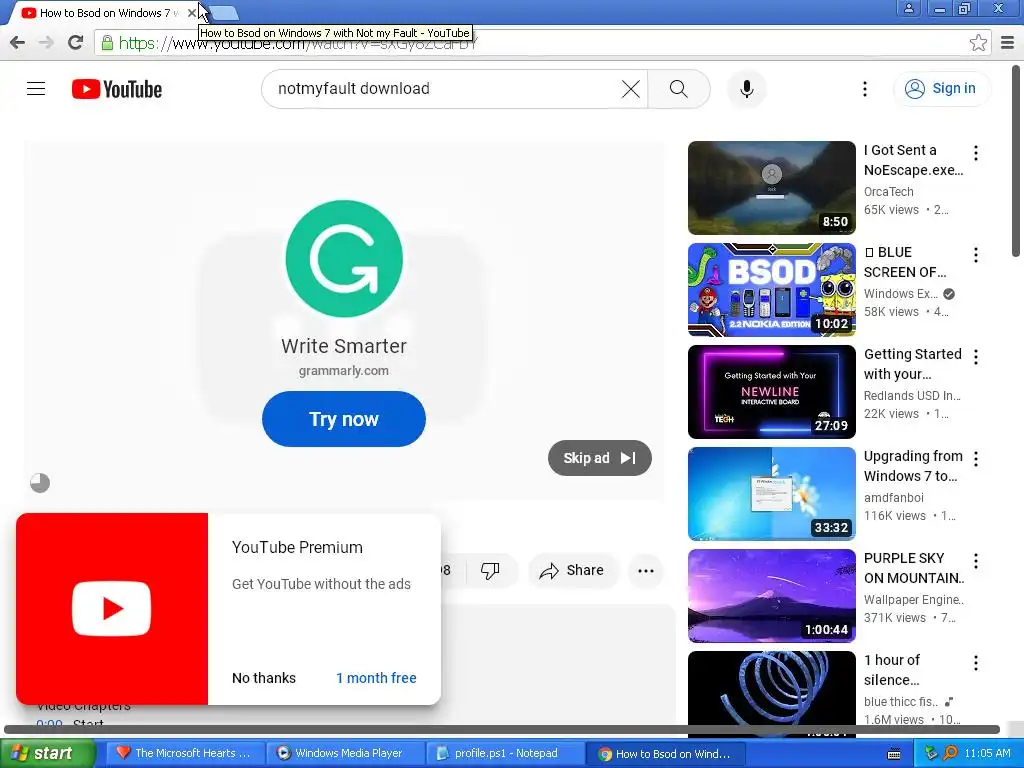Image resolution: width=1024 pixels, height=768 pixels.
Task: Open the YouTube hamburger guide menu
Action: pyautogui.click(x=36, y=88)
